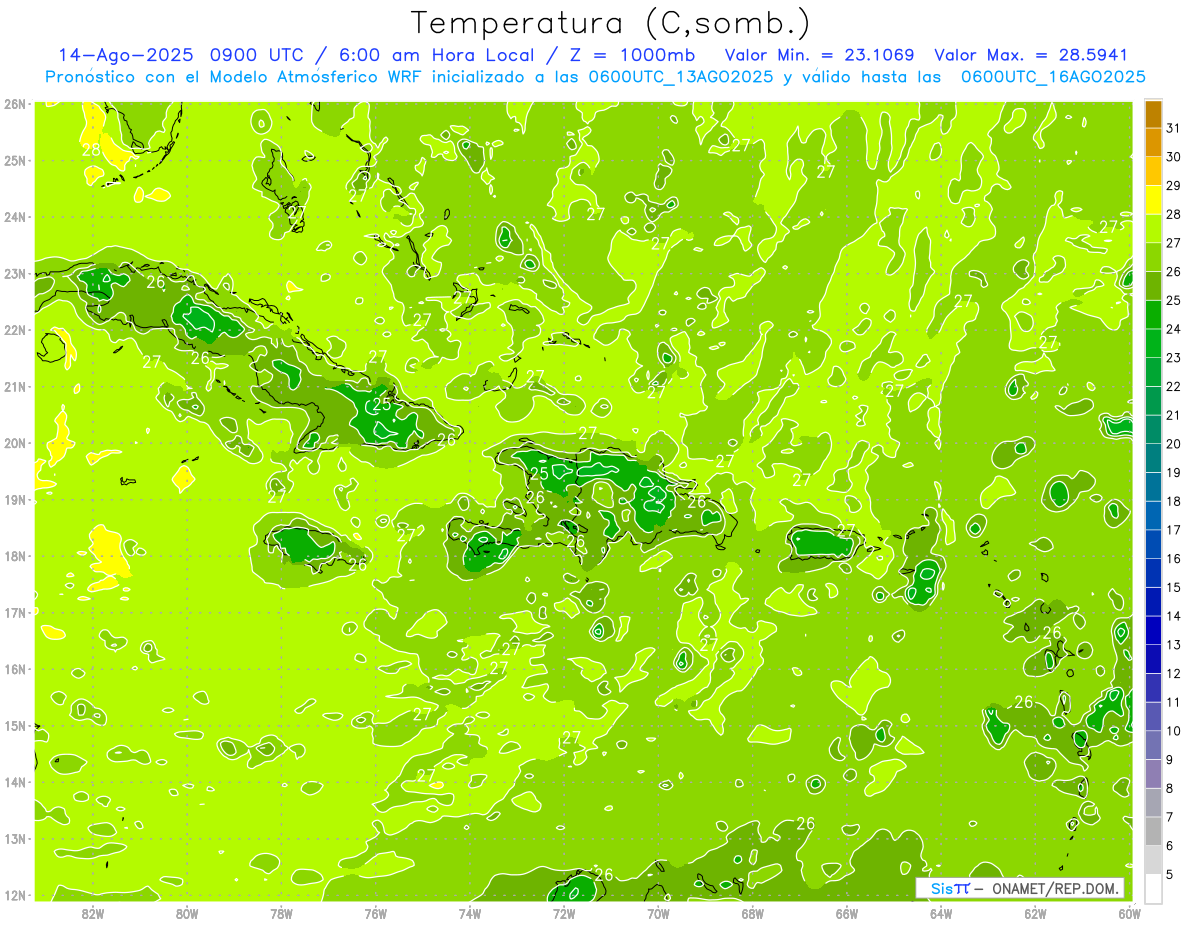
Task: Click the 78W longitude label
Action: coord(281,913)
